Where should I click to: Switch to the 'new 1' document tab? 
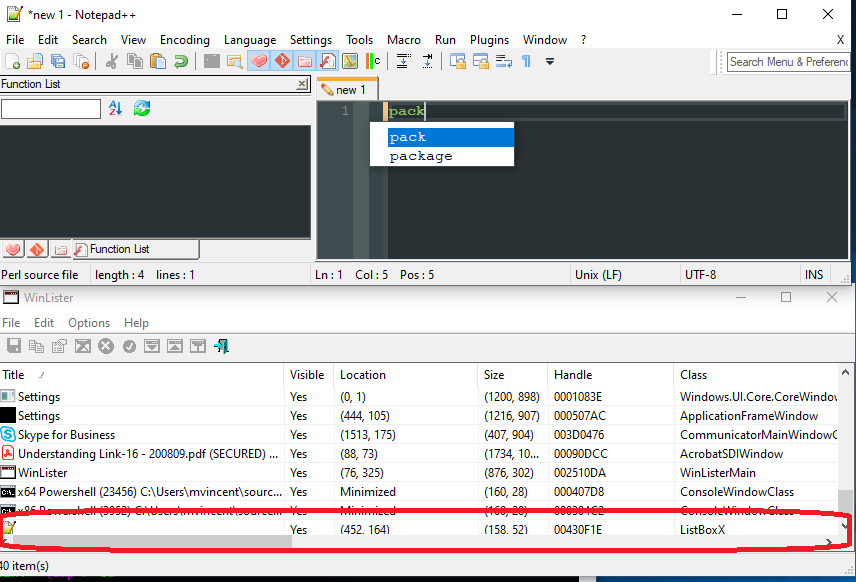[x=346, y=90]
